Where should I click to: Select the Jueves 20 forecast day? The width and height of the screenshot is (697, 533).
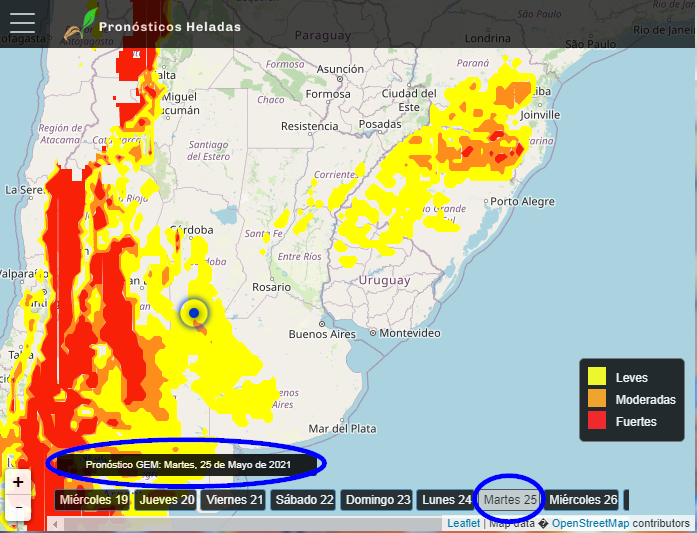point(167,500)
